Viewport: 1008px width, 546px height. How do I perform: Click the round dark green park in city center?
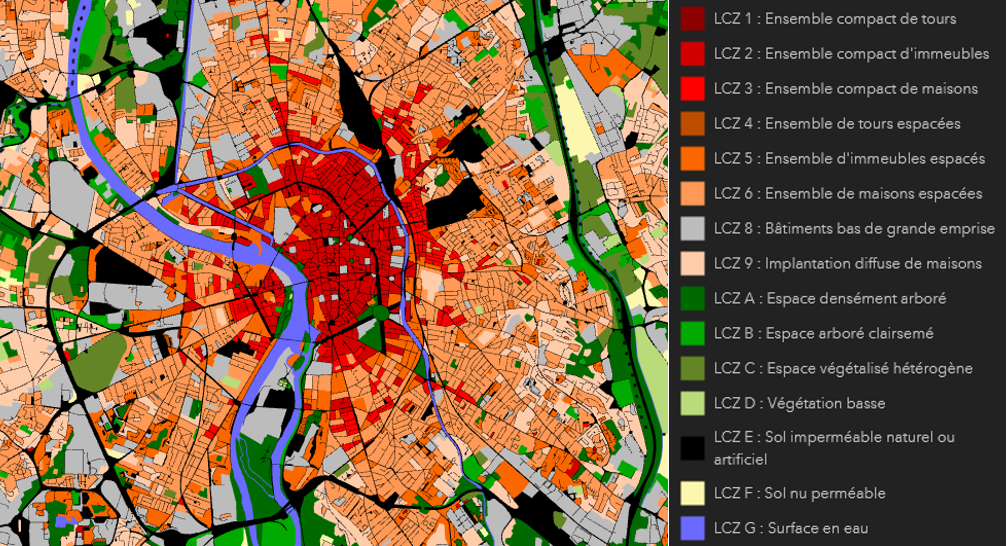[x=380, y=313]
